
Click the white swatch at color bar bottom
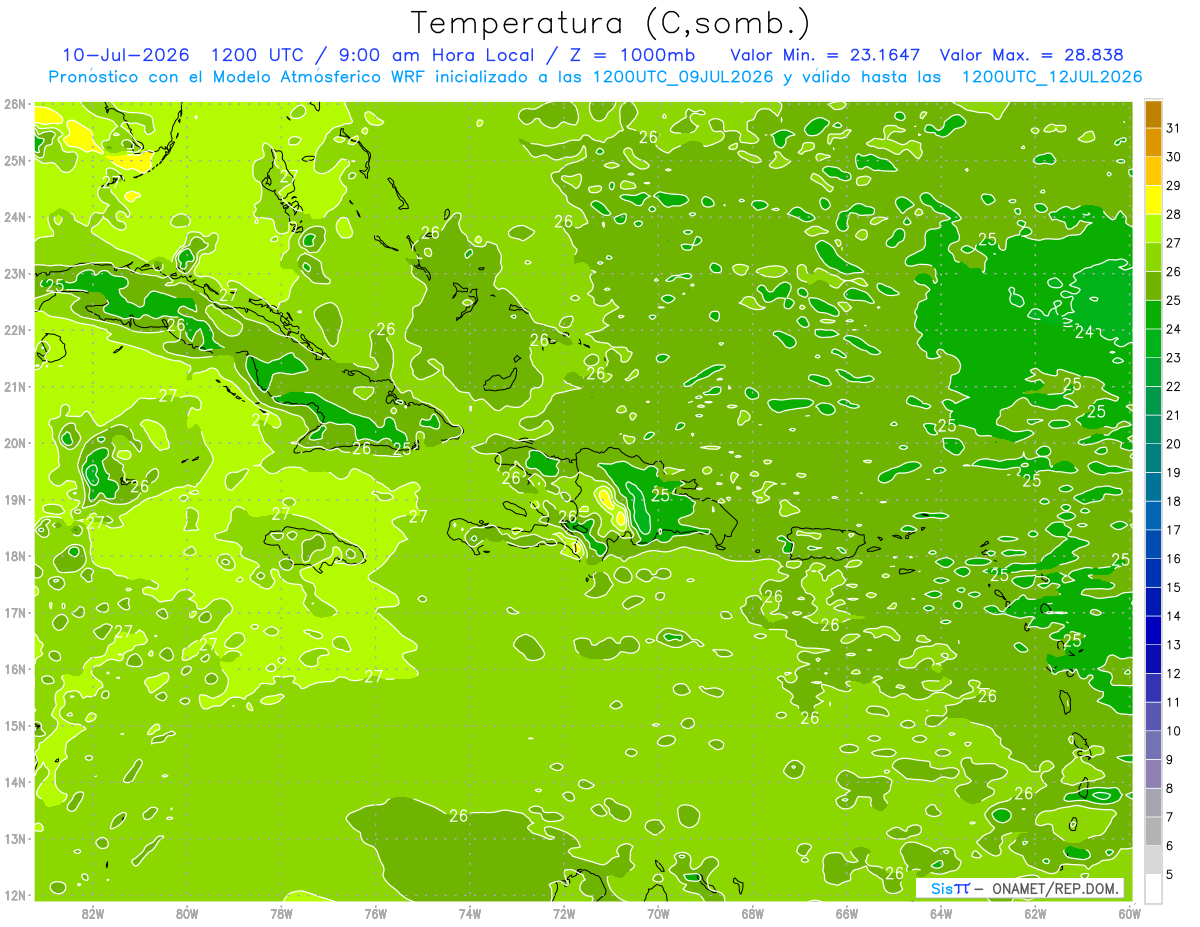(1153, 888)
